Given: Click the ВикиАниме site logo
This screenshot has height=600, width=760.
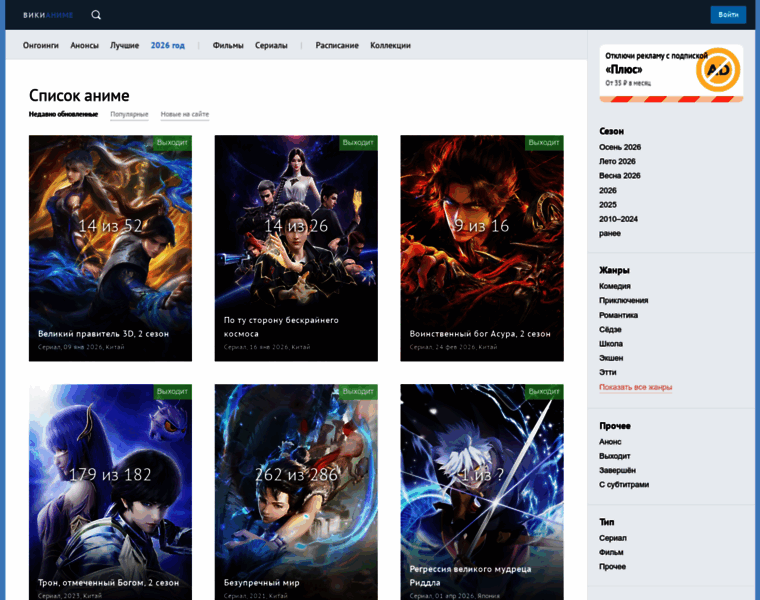Looking at the screenshot, I should (48, 15).
